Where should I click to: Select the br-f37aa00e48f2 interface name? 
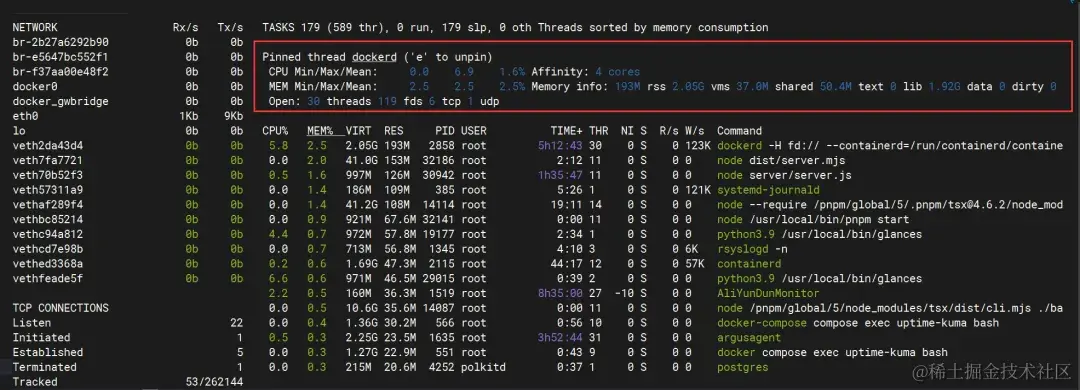click(60, 72)
